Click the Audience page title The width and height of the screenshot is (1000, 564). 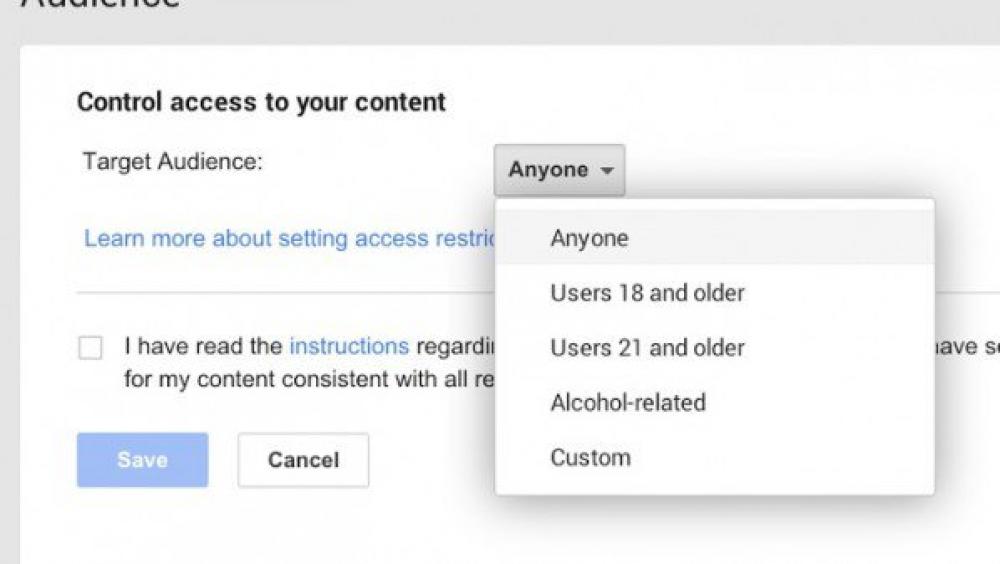pos(100,5)
